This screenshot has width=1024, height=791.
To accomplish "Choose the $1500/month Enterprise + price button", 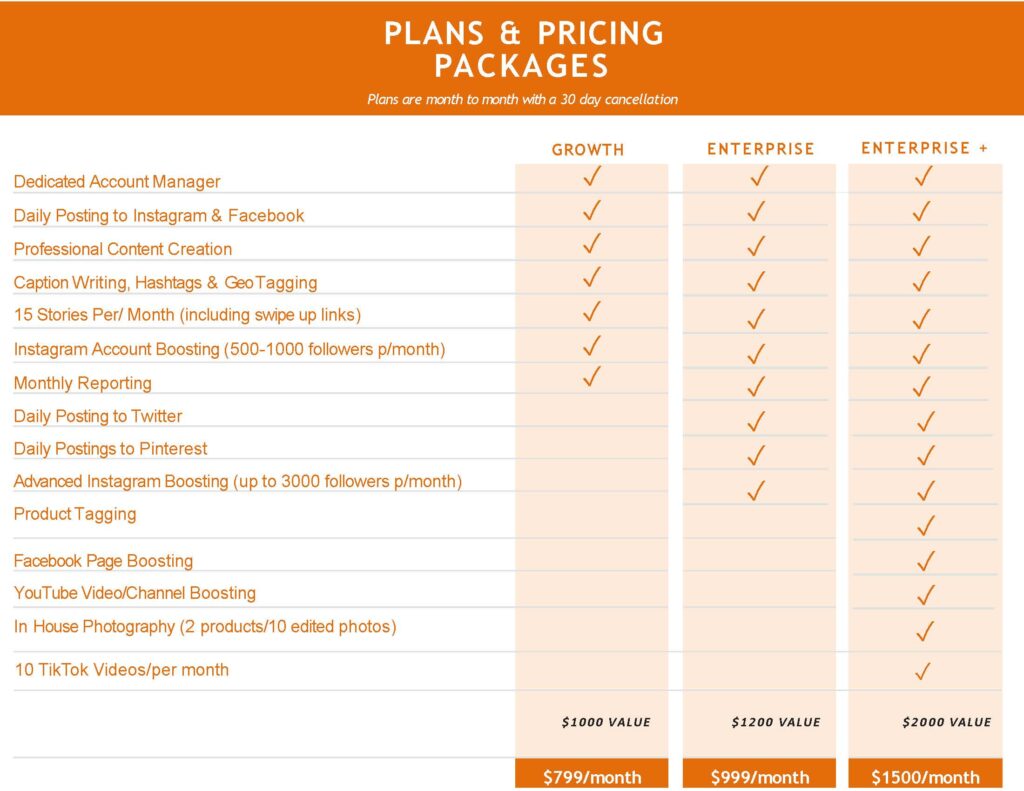I will (x=925, y=776).
